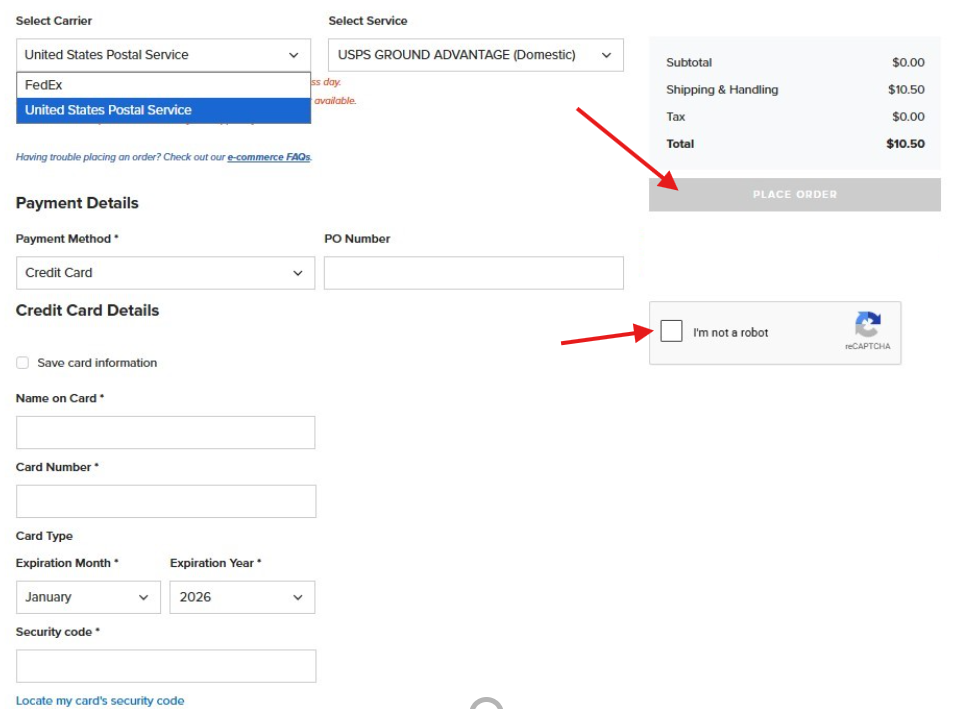The image size is (963, 709).
Task: Open Locate my card's security code link
Action: tap(99, 700)
